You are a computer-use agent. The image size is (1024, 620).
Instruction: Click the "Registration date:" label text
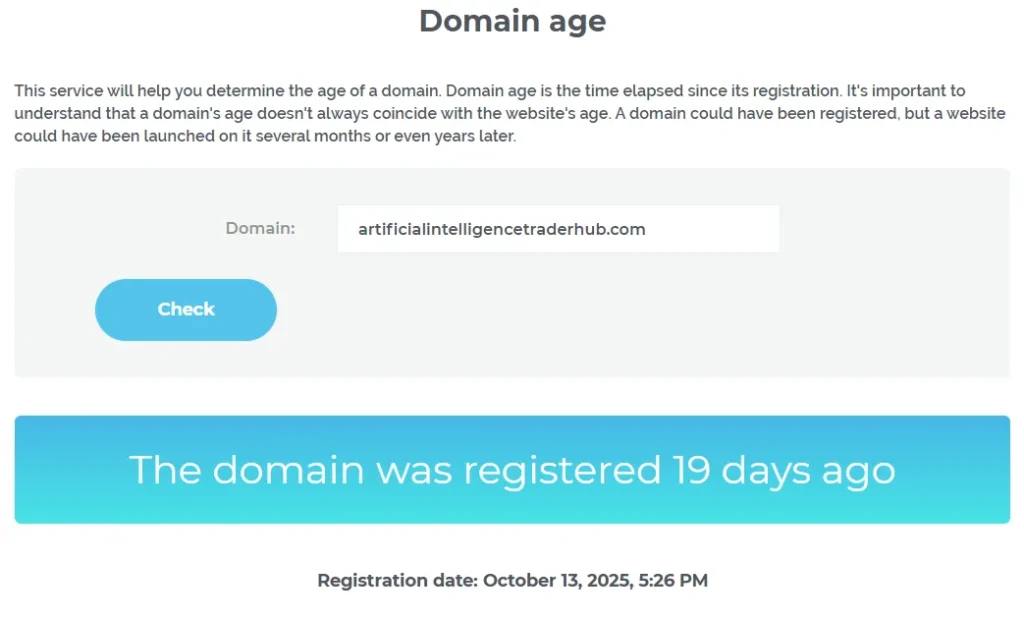(x=397, y=580)
